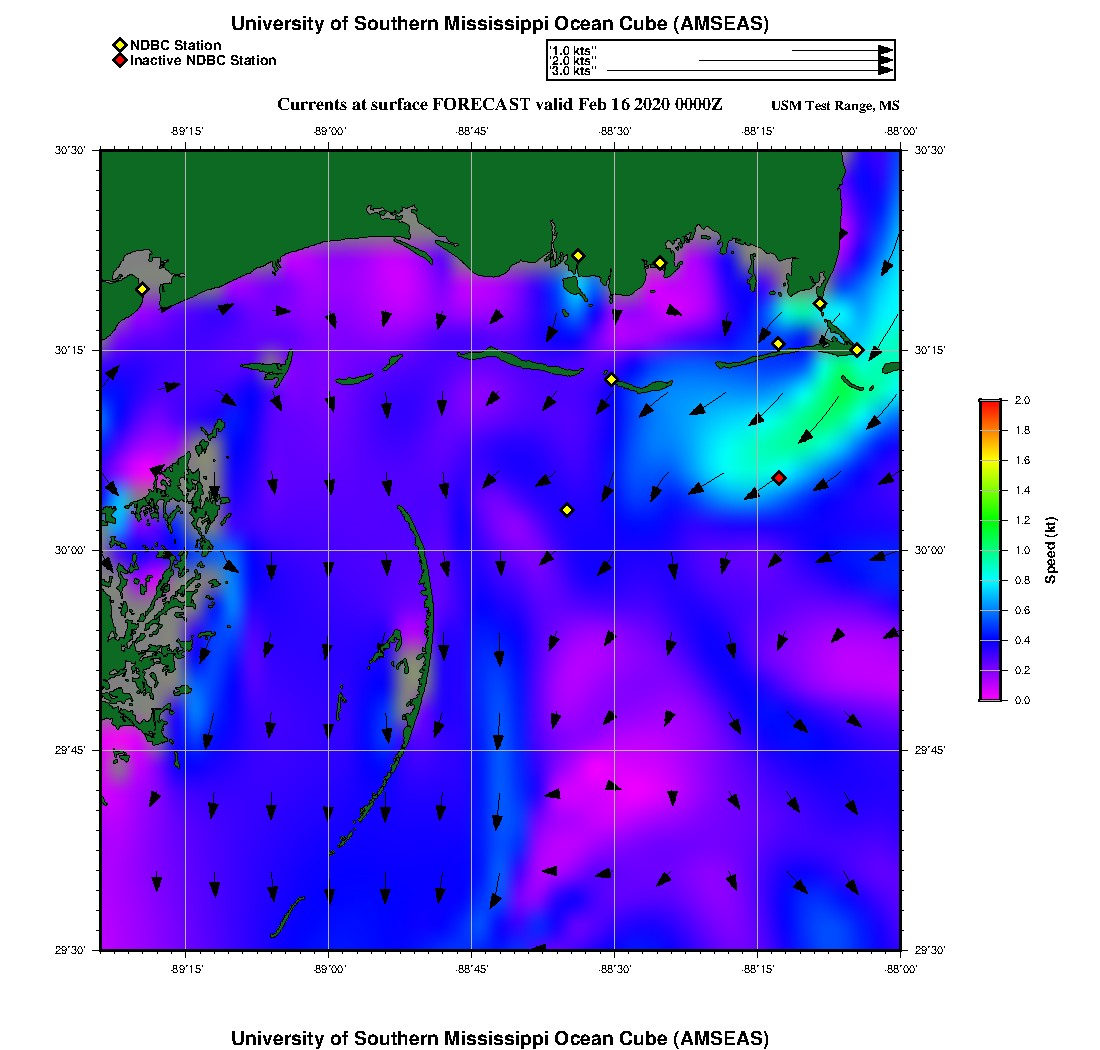Click the bottom axis '-88°00'' longitude label
Screen dimensions: 1100x1050
click(900, 969)
